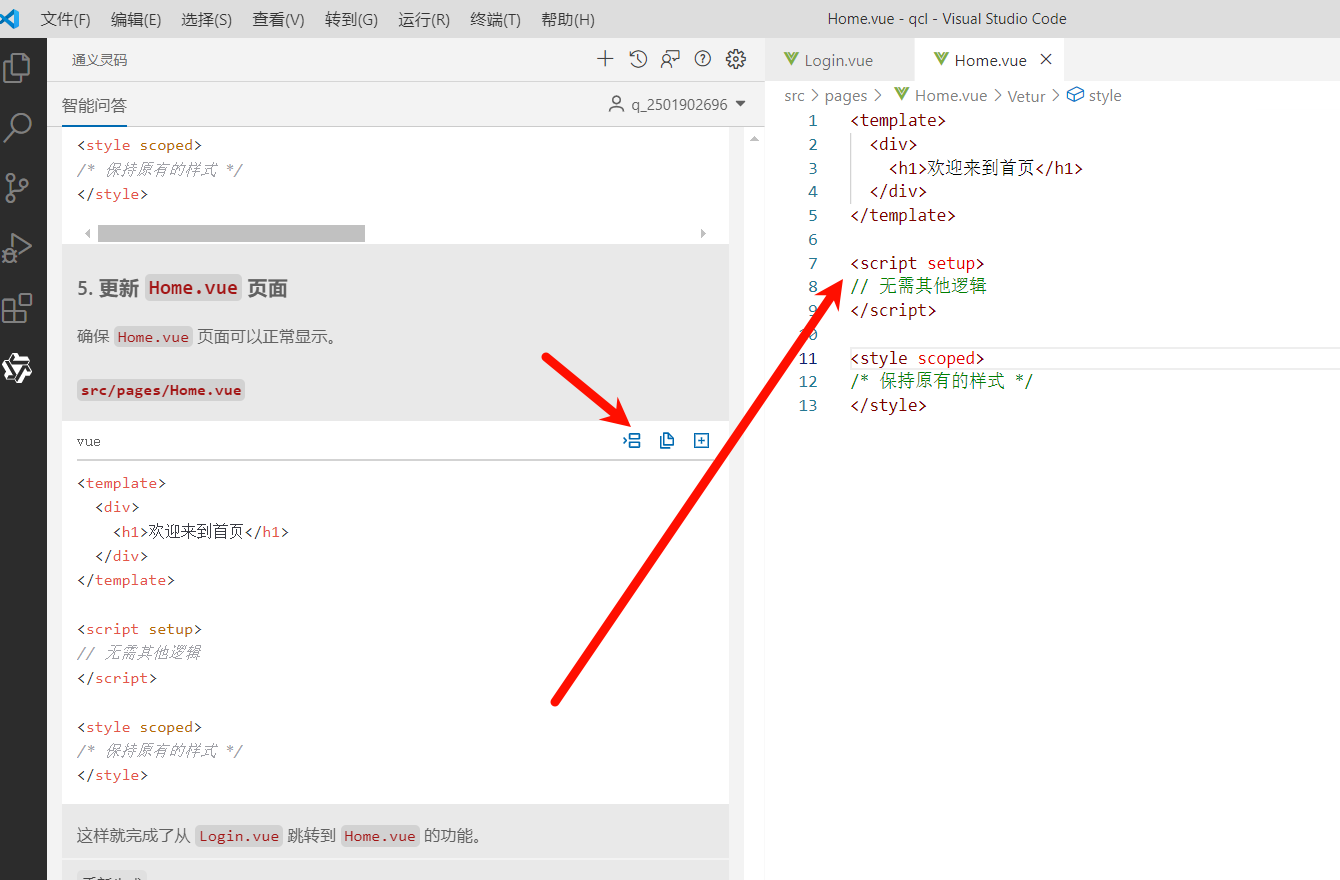Create new file from vue code block
Viewport: 1340px width, 880px height.
[x=701, y=440]
